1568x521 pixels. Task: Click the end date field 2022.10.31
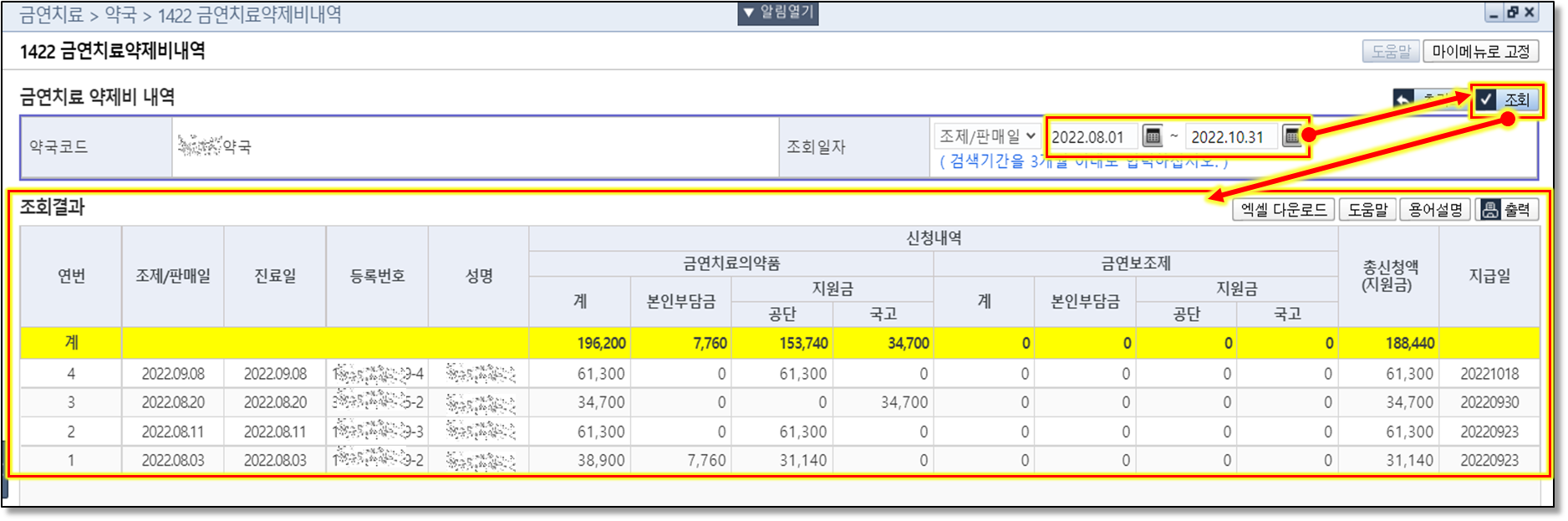pyautogui.click(x=1230, y=136)
